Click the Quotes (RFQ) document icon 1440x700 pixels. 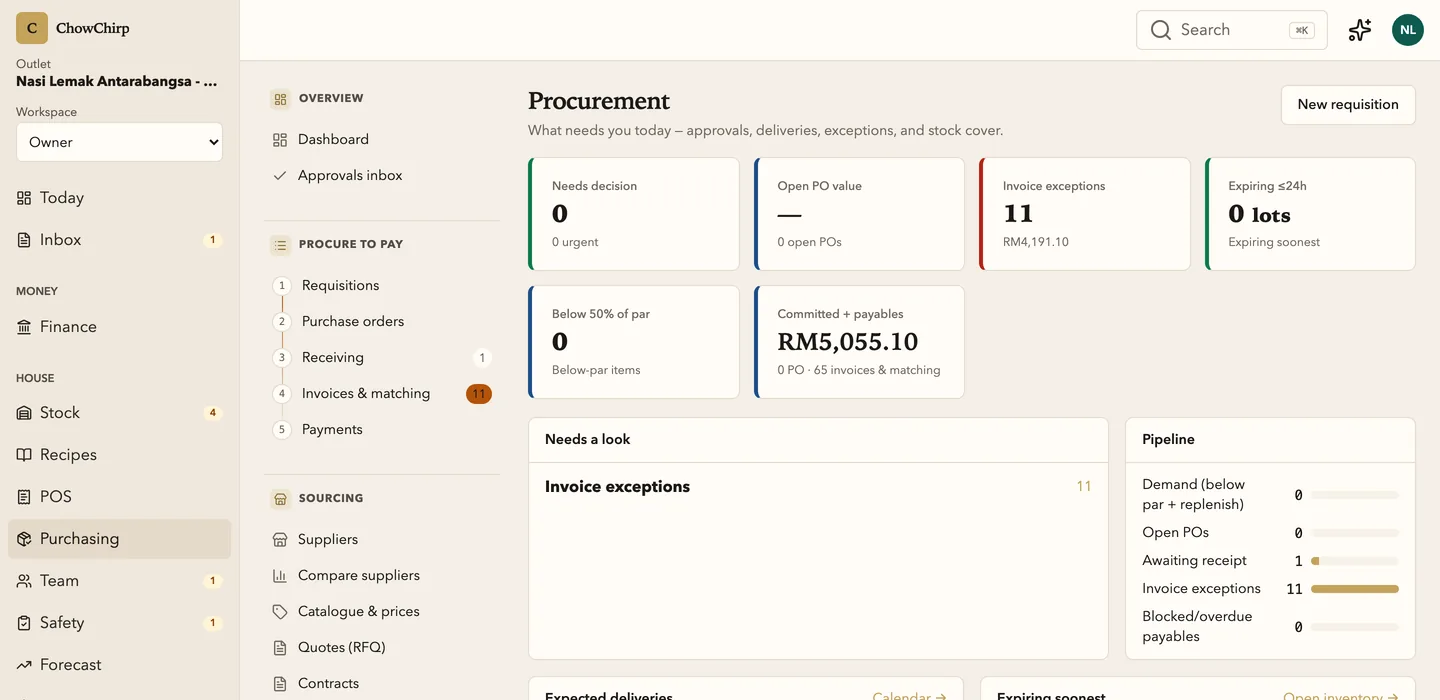280,648
